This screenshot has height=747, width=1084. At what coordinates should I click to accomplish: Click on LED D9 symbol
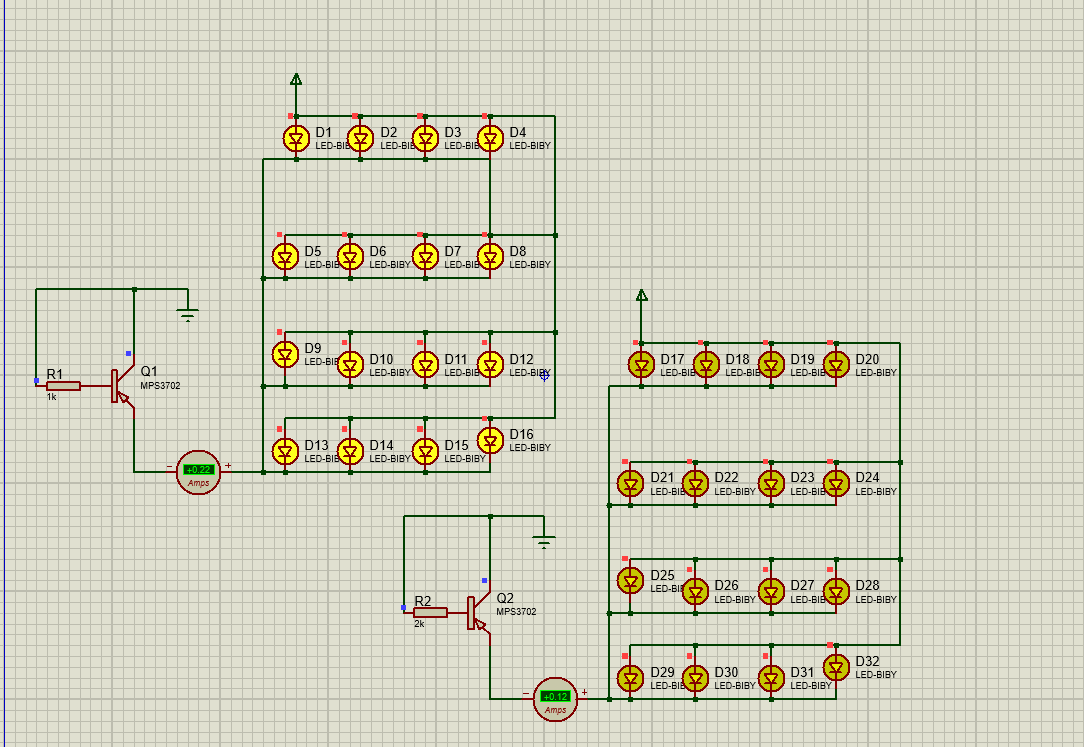[x=286, y=354]
